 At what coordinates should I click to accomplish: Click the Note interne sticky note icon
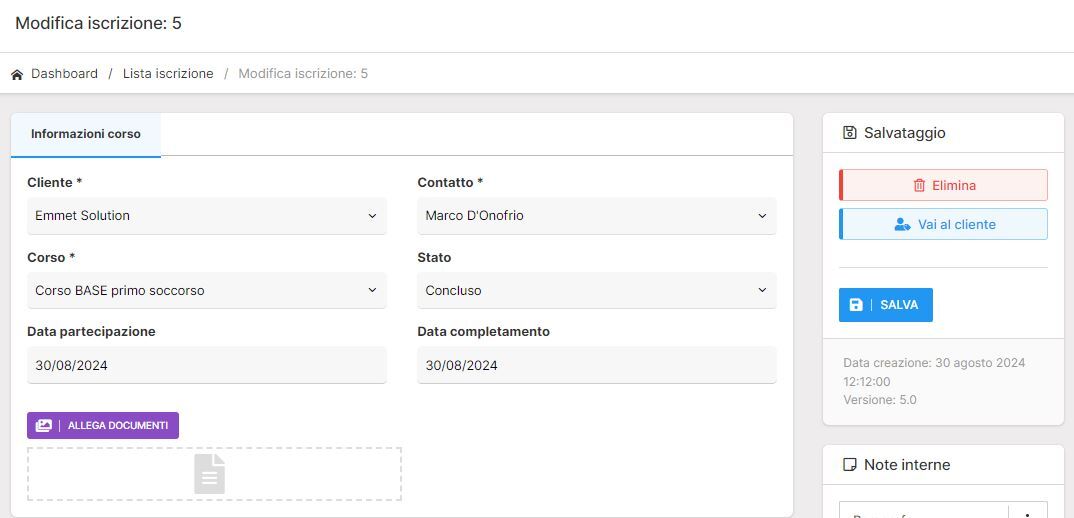pos(850,465)
